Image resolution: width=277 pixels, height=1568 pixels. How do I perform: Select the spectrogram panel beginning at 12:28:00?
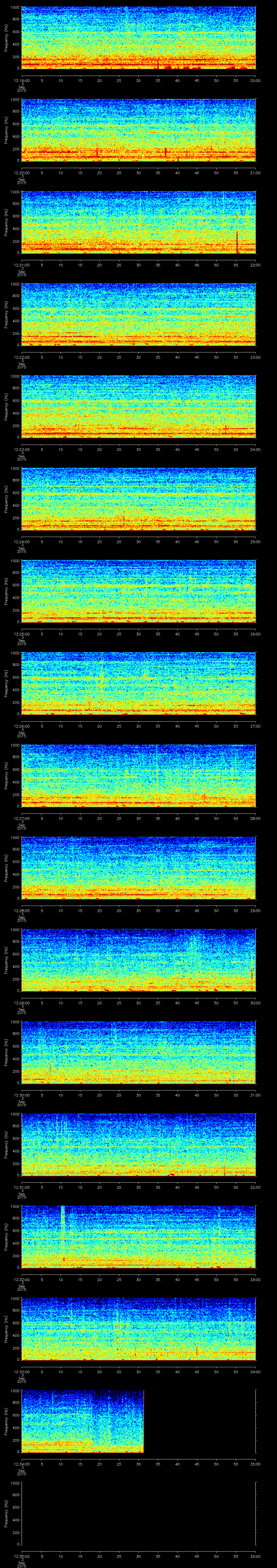[138, 868]
